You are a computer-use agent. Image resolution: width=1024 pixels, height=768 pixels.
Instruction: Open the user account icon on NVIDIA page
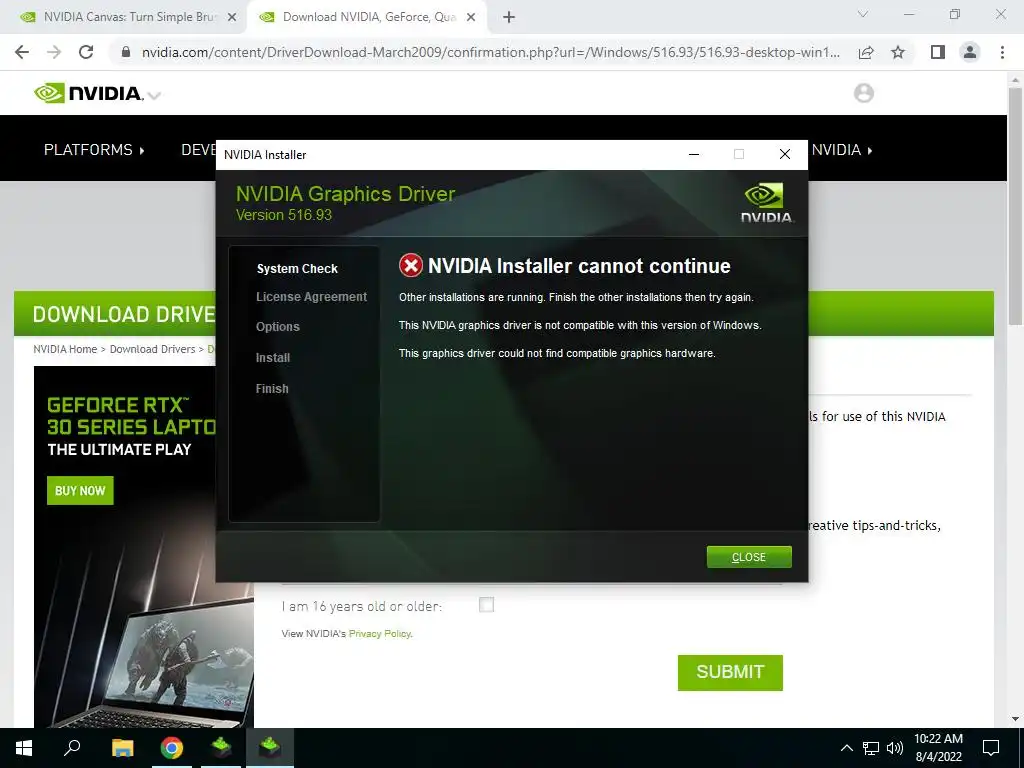point(863,93)
